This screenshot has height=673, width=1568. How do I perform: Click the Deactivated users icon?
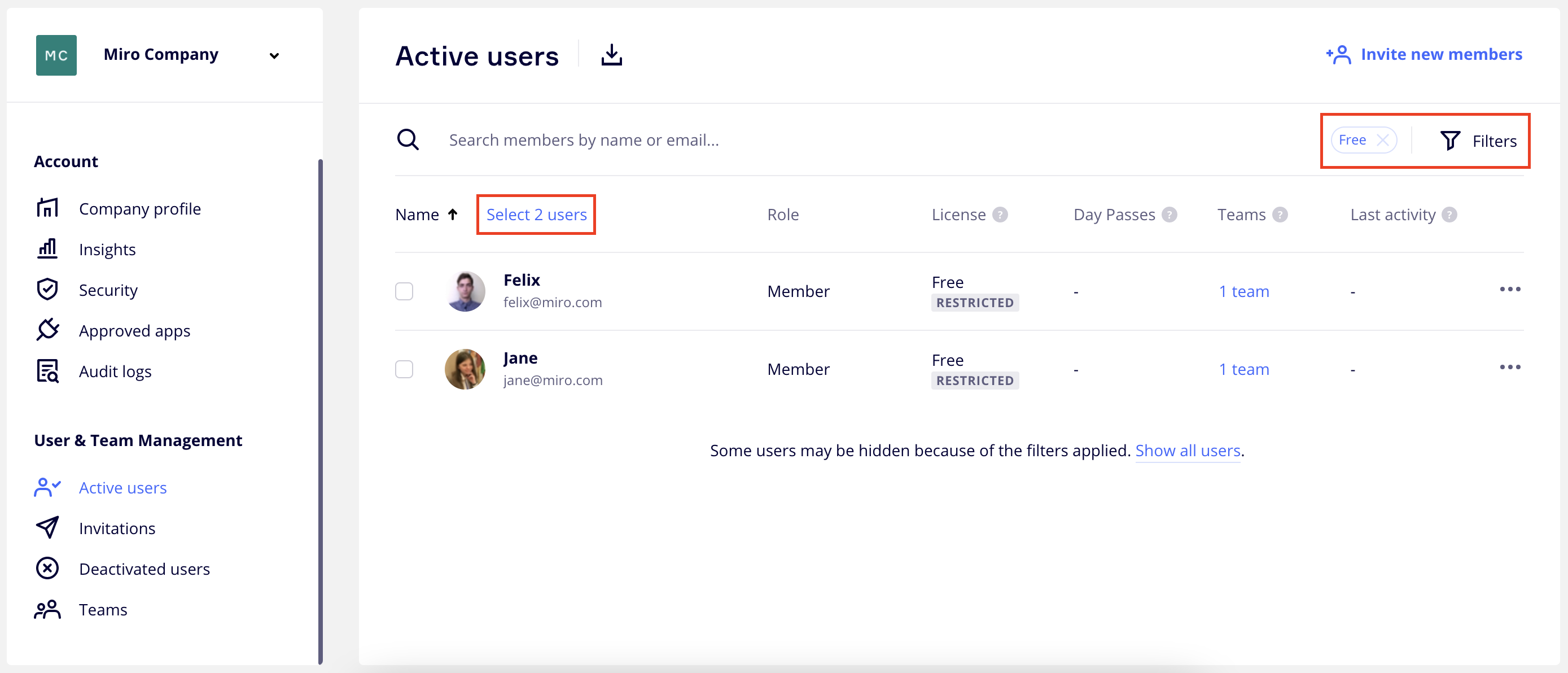[47, 568]
